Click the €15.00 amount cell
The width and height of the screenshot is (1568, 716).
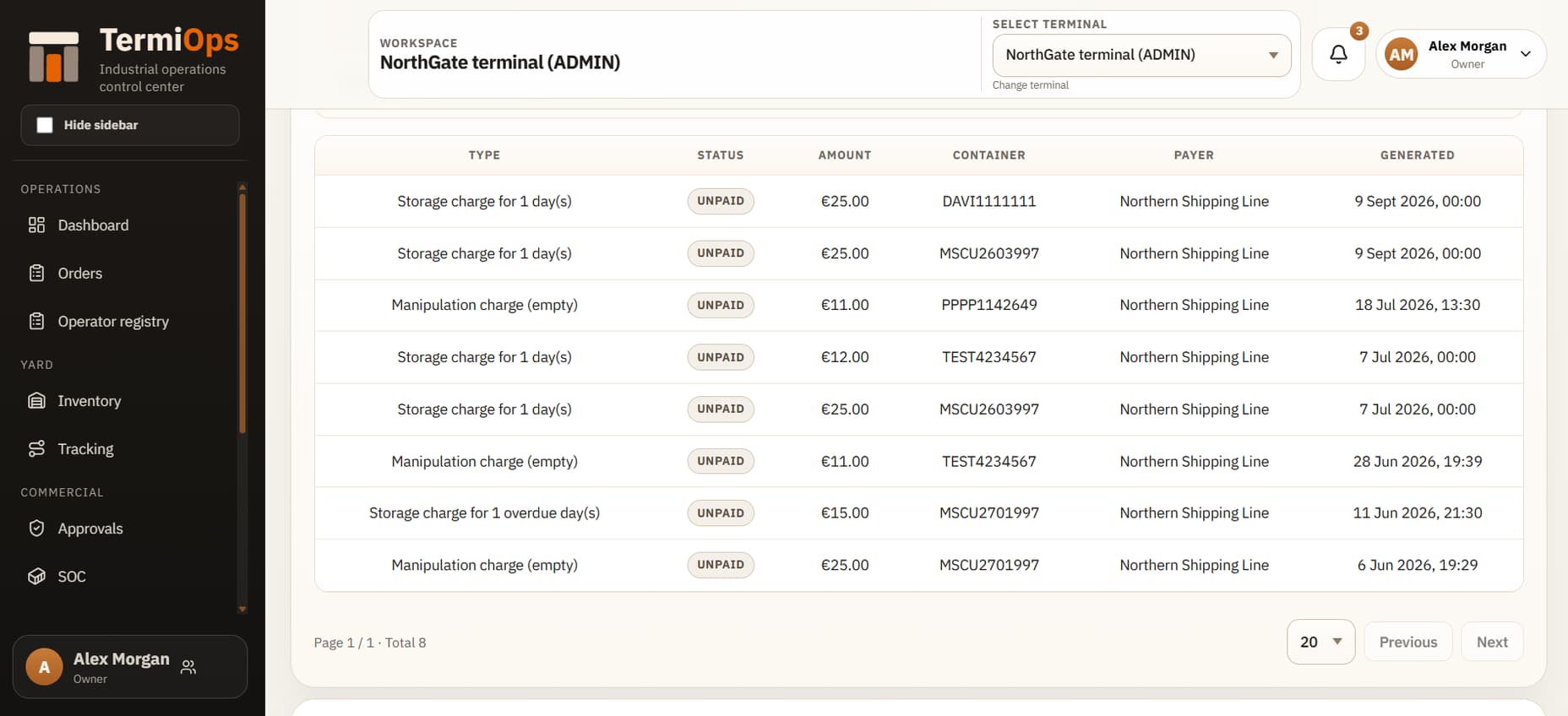pyautogui.click(x=845, y=513)
